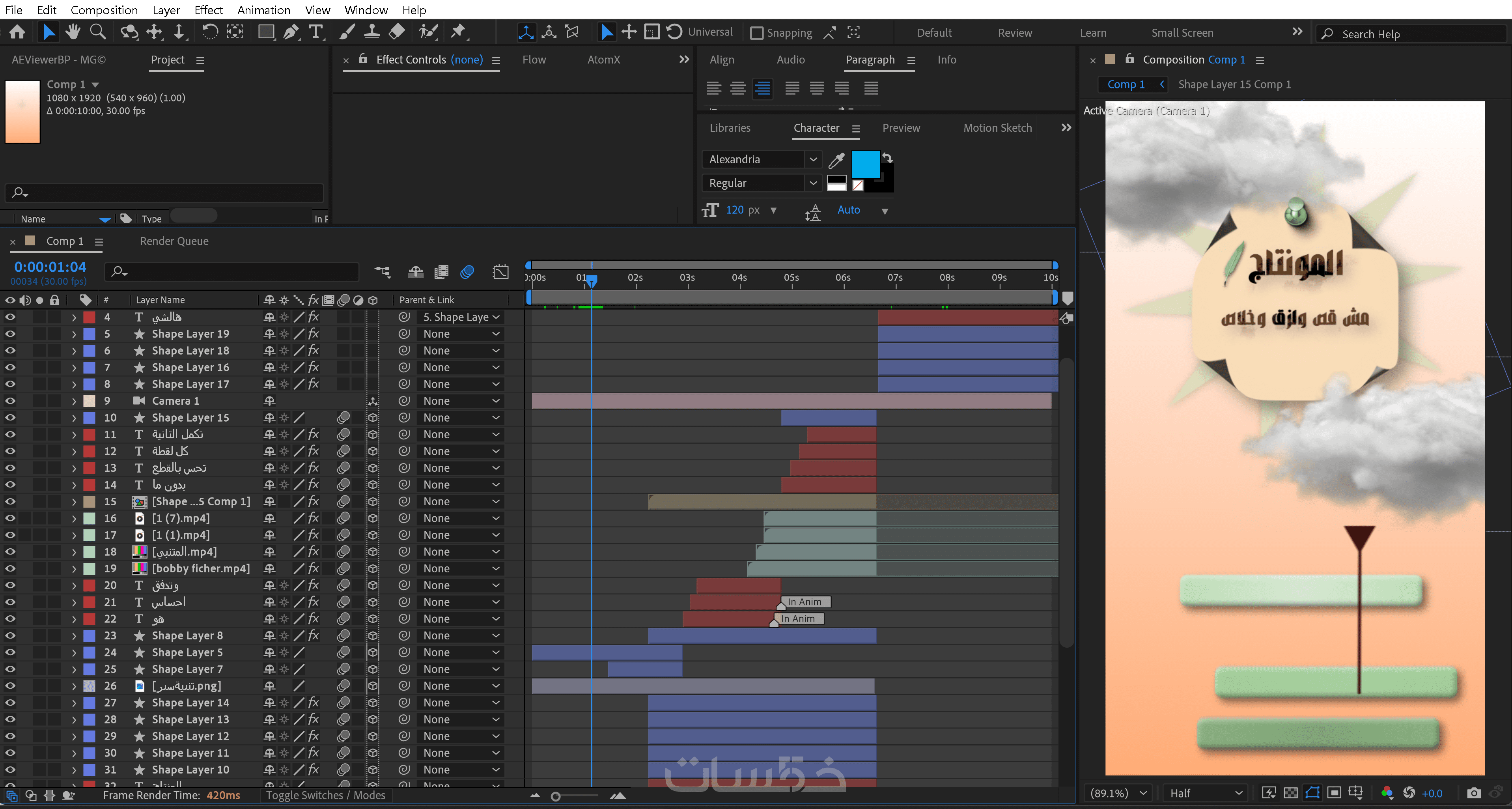Click Toggle Switches / Modes button
Screen dimensions: 1512x809
[325, 796]
